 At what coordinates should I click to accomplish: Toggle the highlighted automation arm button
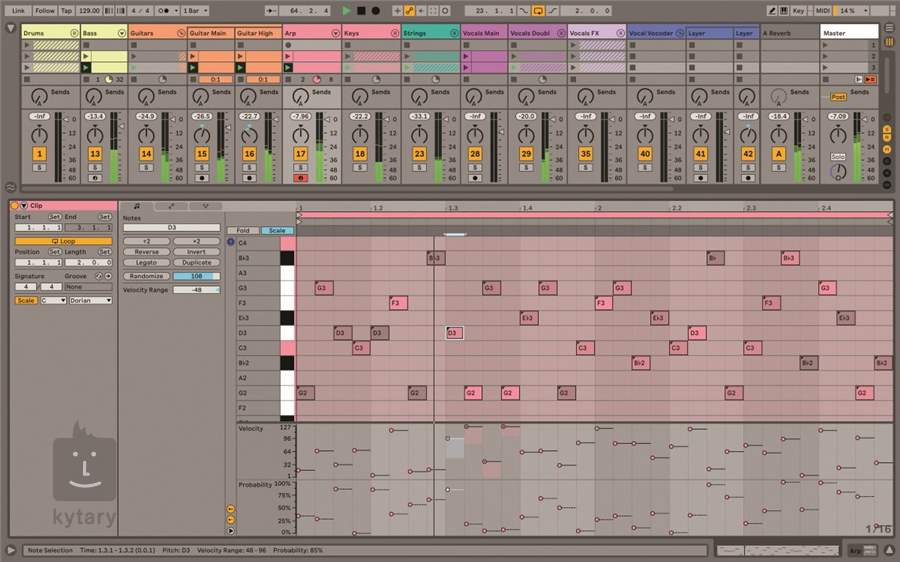point(410,10)
